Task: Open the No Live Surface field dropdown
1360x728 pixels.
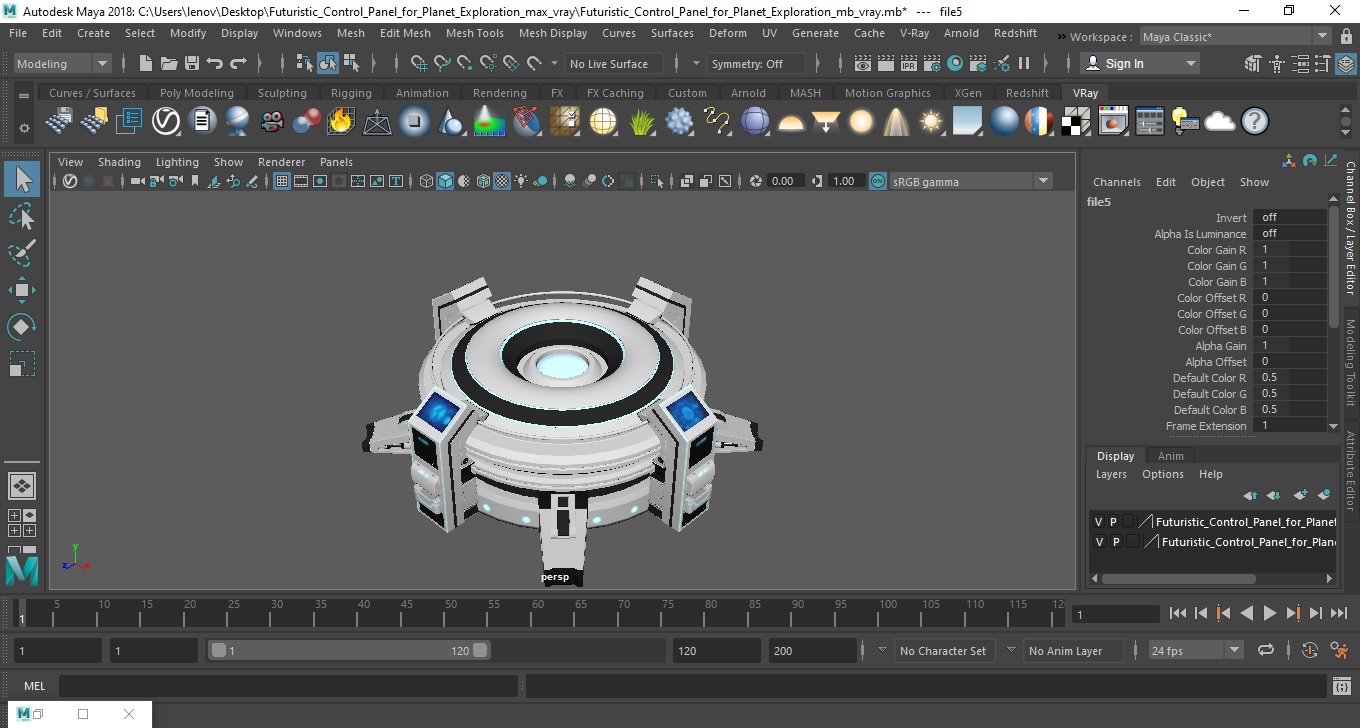Action: pos(614,63)
